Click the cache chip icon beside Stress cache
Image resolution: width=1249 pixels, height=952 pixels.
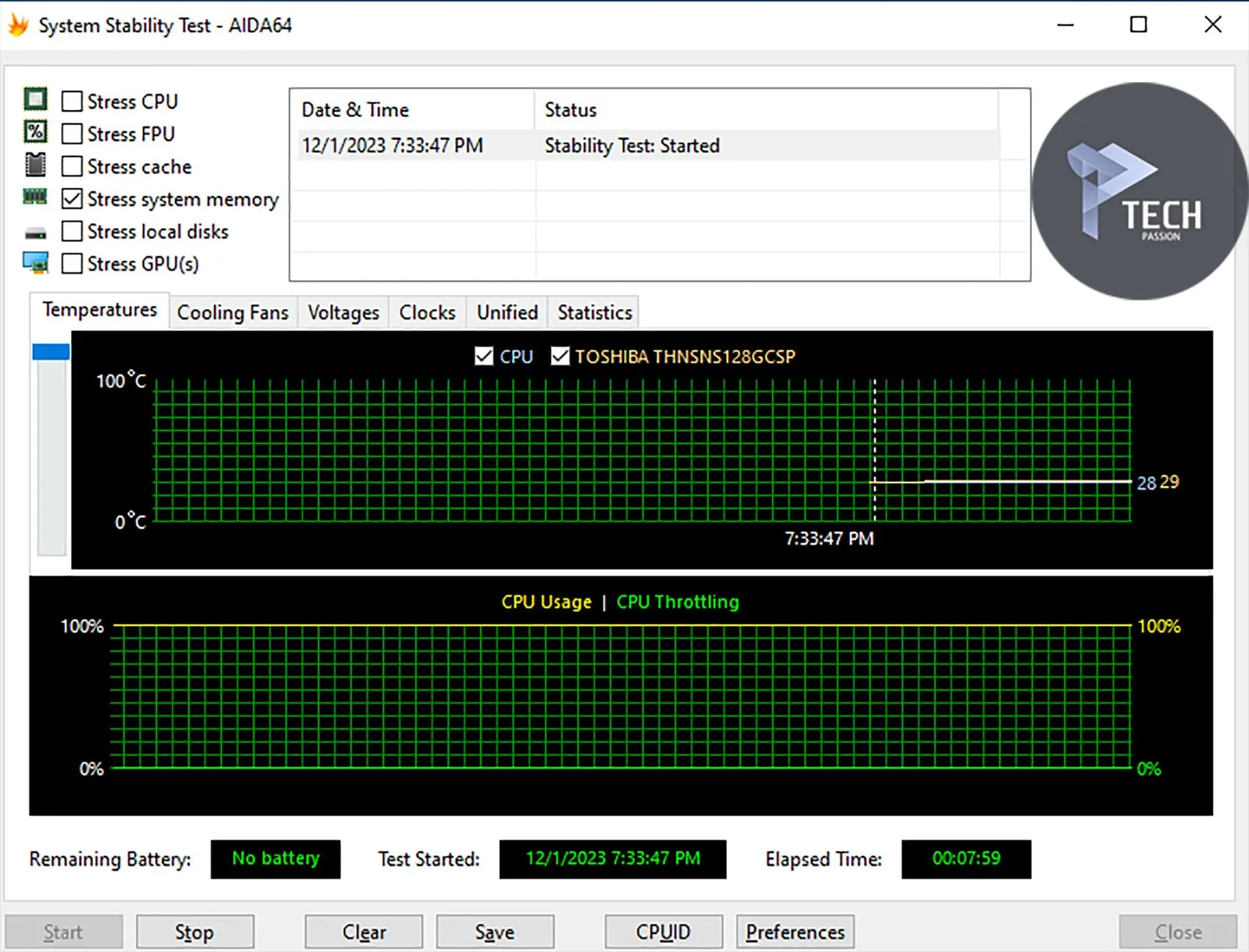(35, 165)
